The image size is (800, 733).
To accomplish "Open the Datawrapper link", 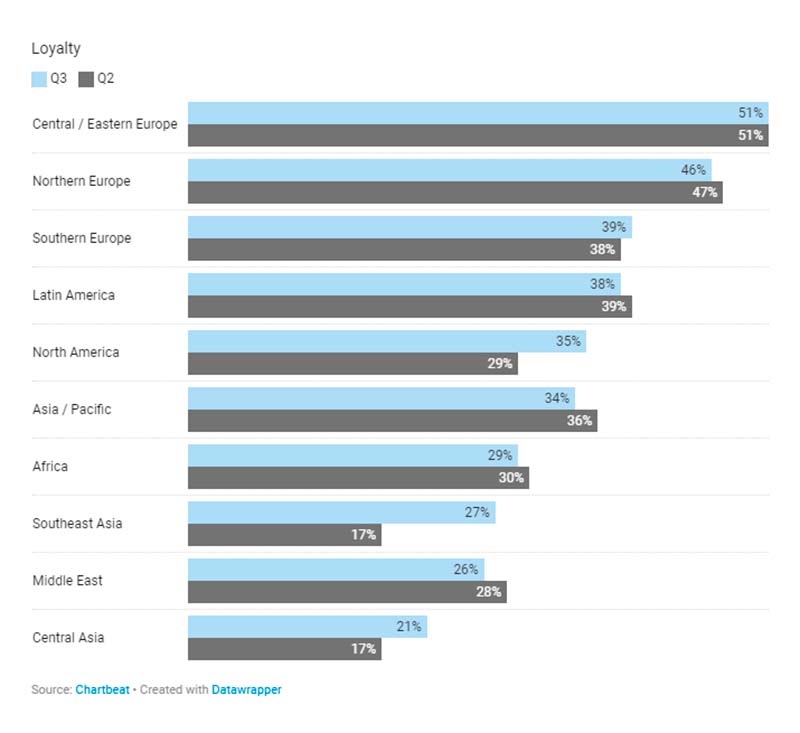I will point(246,689).
